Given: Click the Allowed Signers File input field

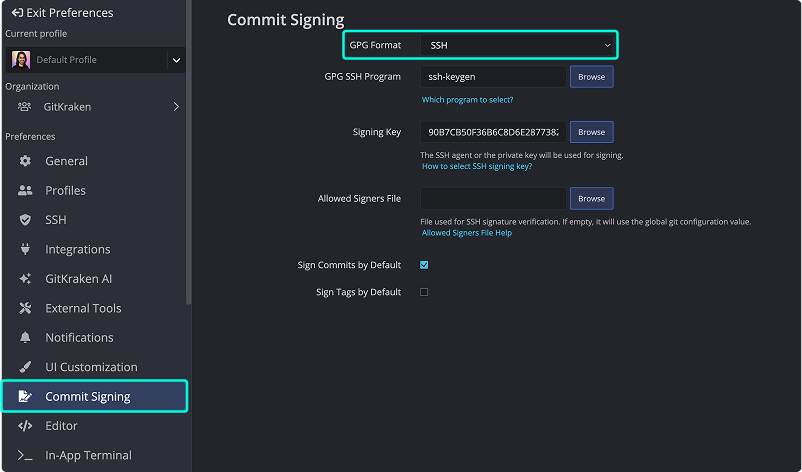Looking at the screenshot, I should click(493, 199).
